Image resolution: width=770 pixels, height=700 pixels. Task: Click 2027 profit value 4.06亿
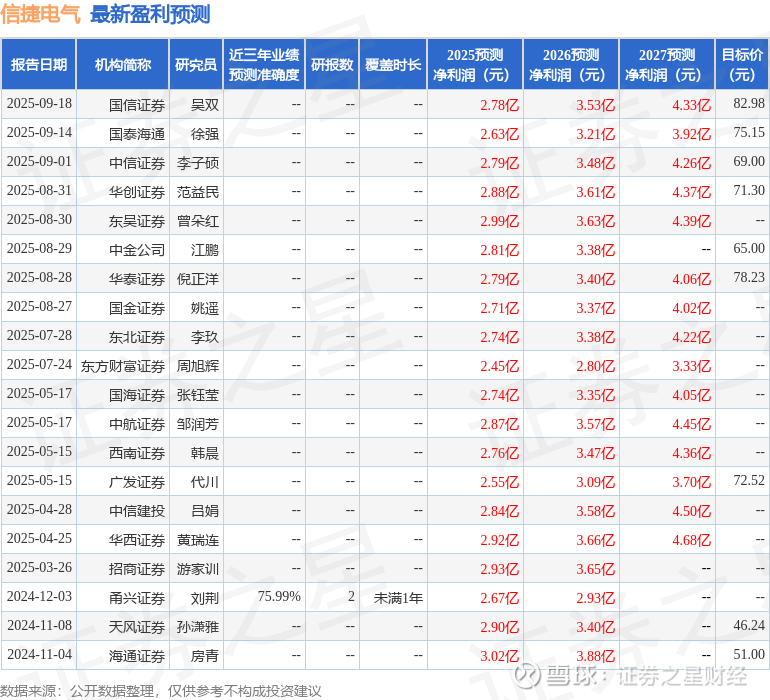pyautogui.click(x=691, y=279)
